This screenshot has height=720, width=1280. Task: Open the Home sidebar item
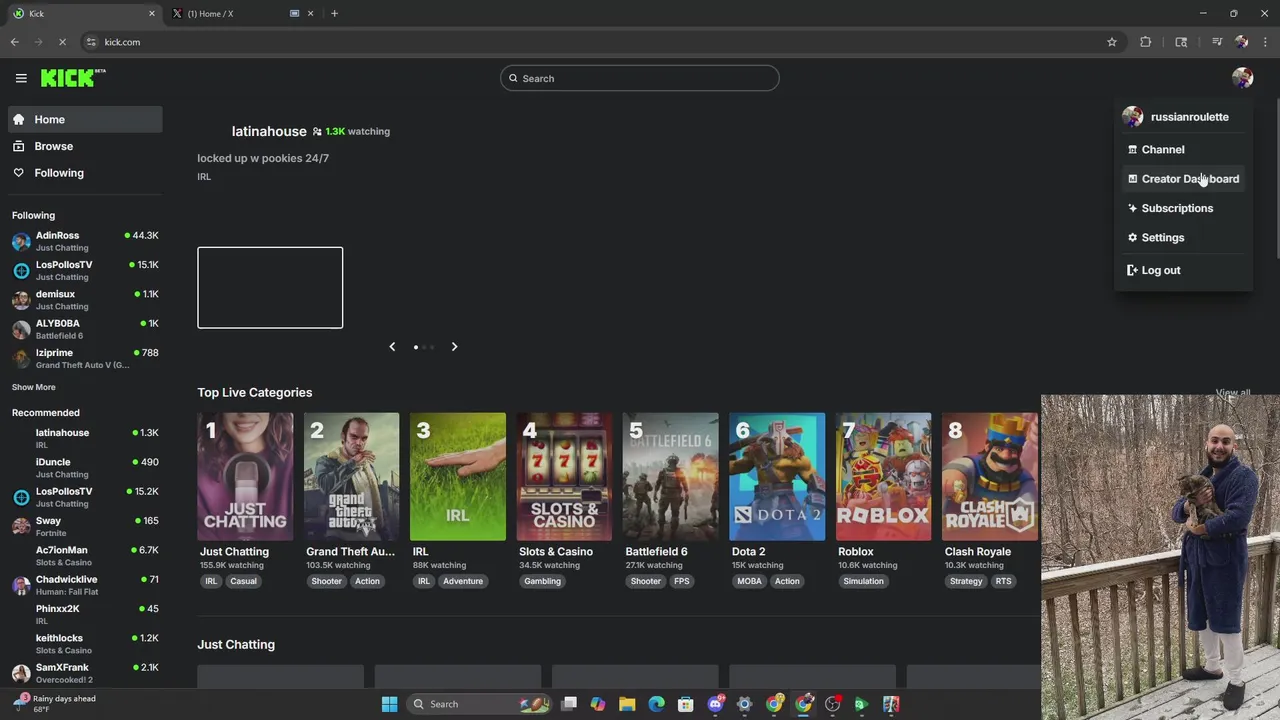(85, 119)
